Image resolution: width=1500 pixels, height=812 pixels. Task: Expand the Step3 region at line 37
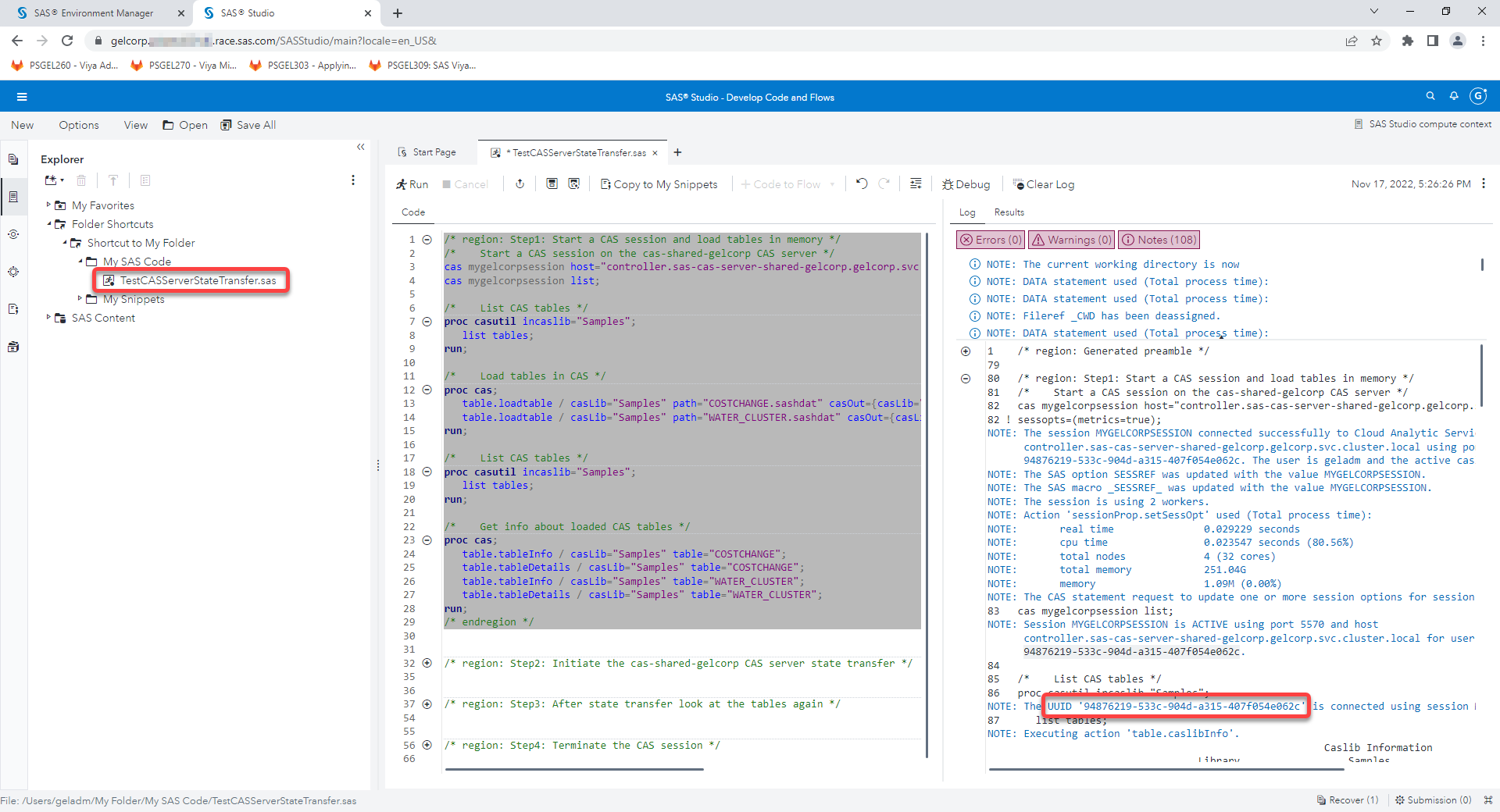click(x=427, y=703)
